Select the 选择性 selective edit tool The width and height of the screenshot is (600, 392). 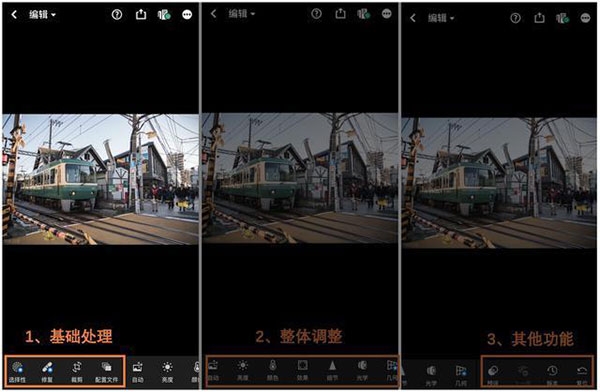[17, 372]
